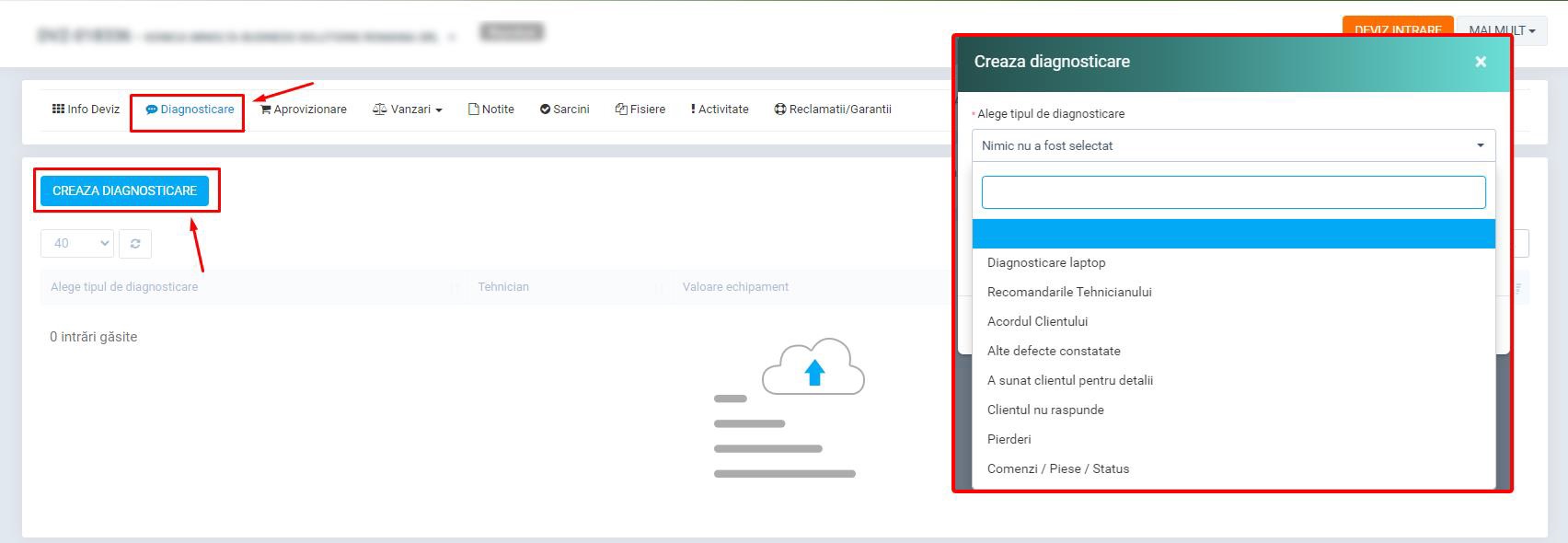Open the Aprovizionare tab
The width and height of the screenshot is (1568, 543).
click(x=304, y=109)
